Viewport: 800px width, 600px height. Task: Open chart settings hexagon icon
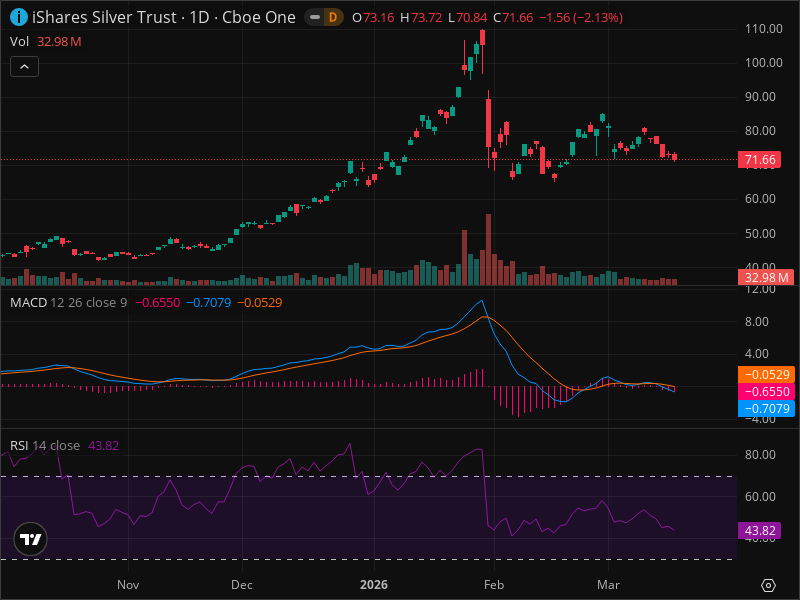[x=768, y=585]
